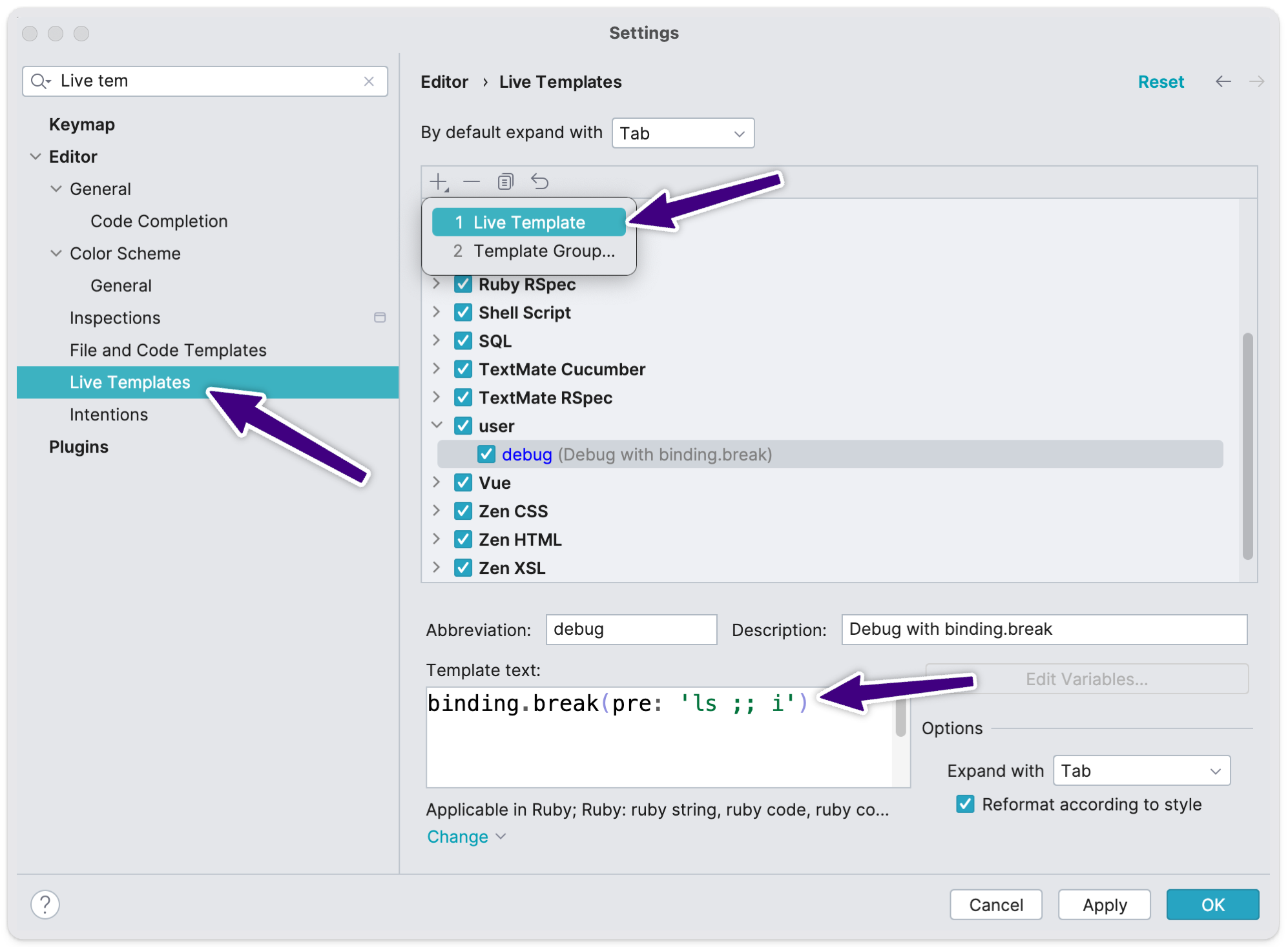
Task: Uncheck Reformat according to style
Action: 965,805
